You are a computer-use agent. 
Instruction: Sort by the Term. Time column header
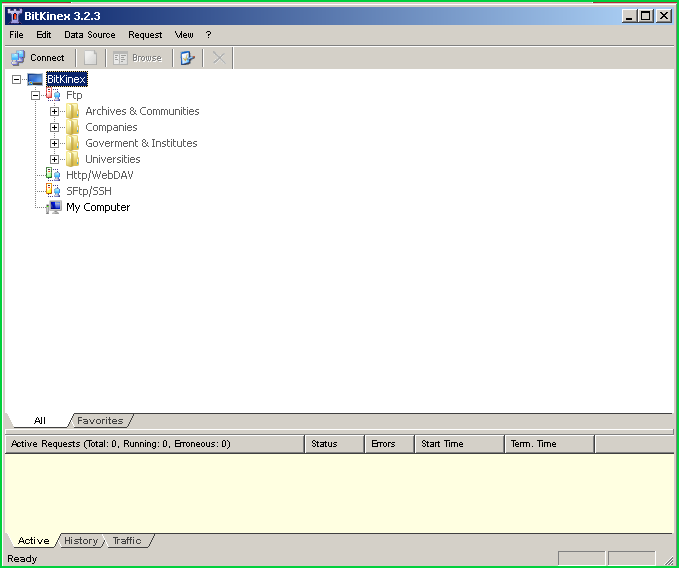[550, 444]
